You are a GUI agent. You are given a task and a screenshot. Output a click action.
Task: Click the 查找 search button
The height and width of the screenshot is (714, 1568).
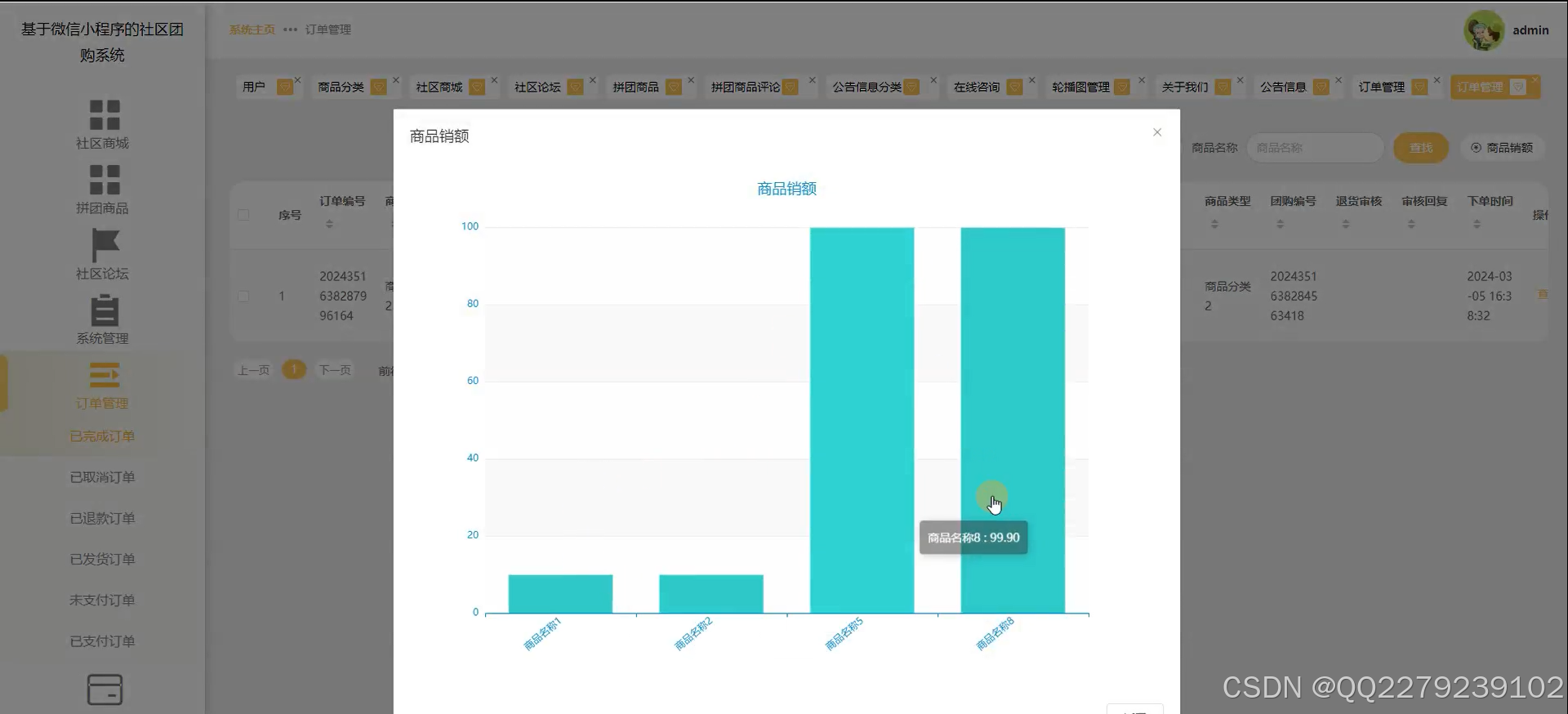coord(1421,148)
